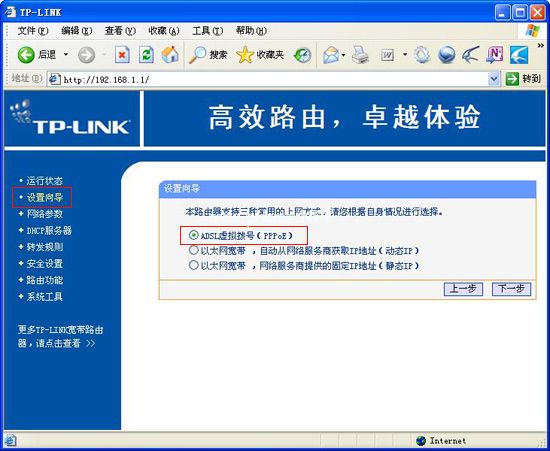Click the 高效路由，卓越体验 banner
The image size is (550, 451).
coord(344,117)
